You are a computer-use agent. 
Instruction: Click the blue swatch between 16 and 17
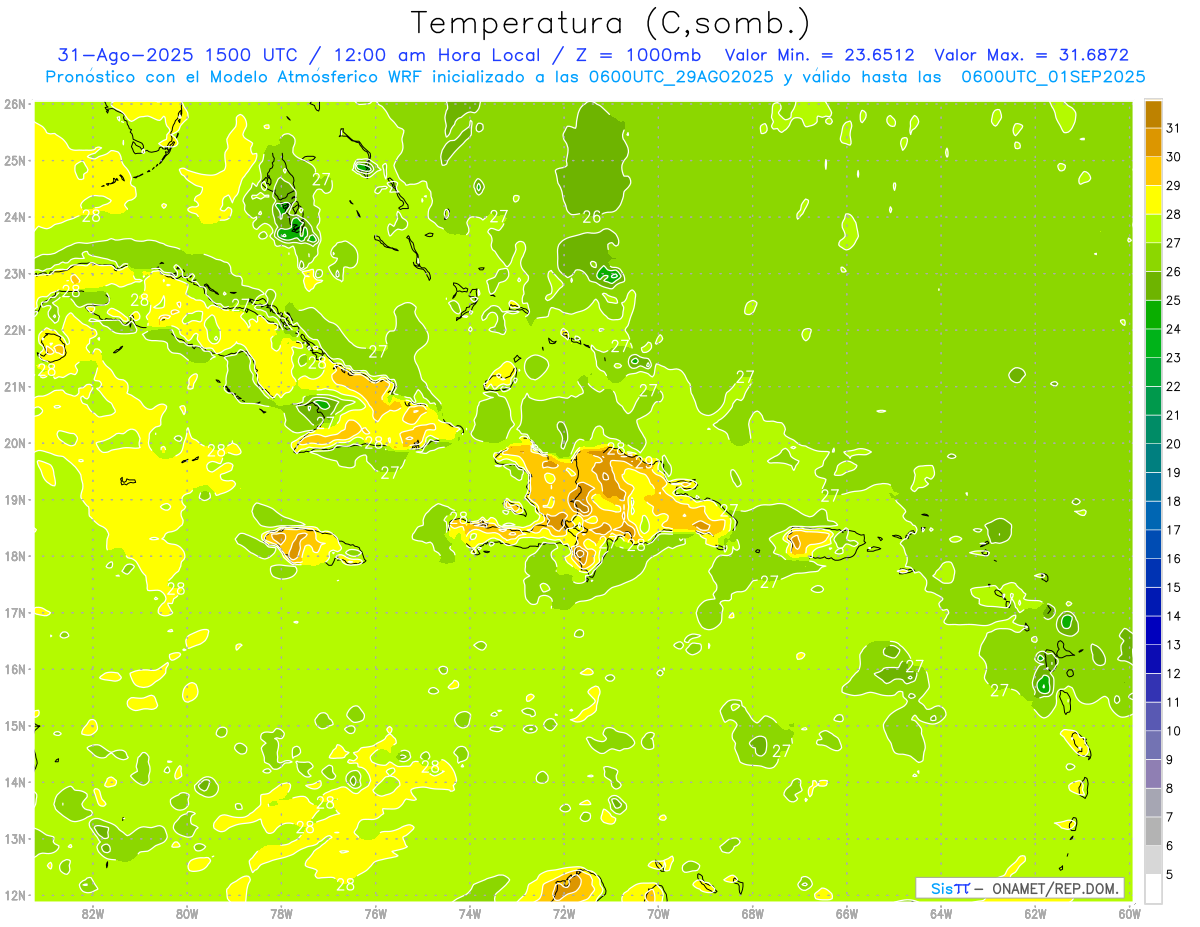point(1153,544)
